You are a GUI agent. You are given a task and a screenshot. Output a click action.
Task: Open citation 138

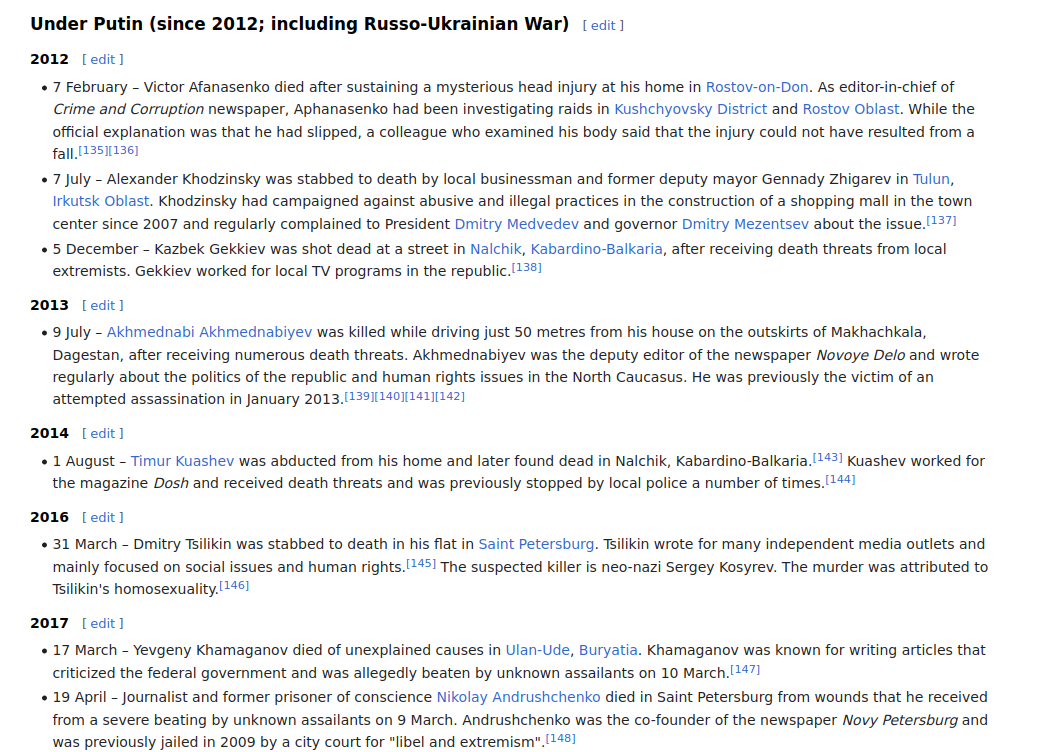[x=527, y=267]
